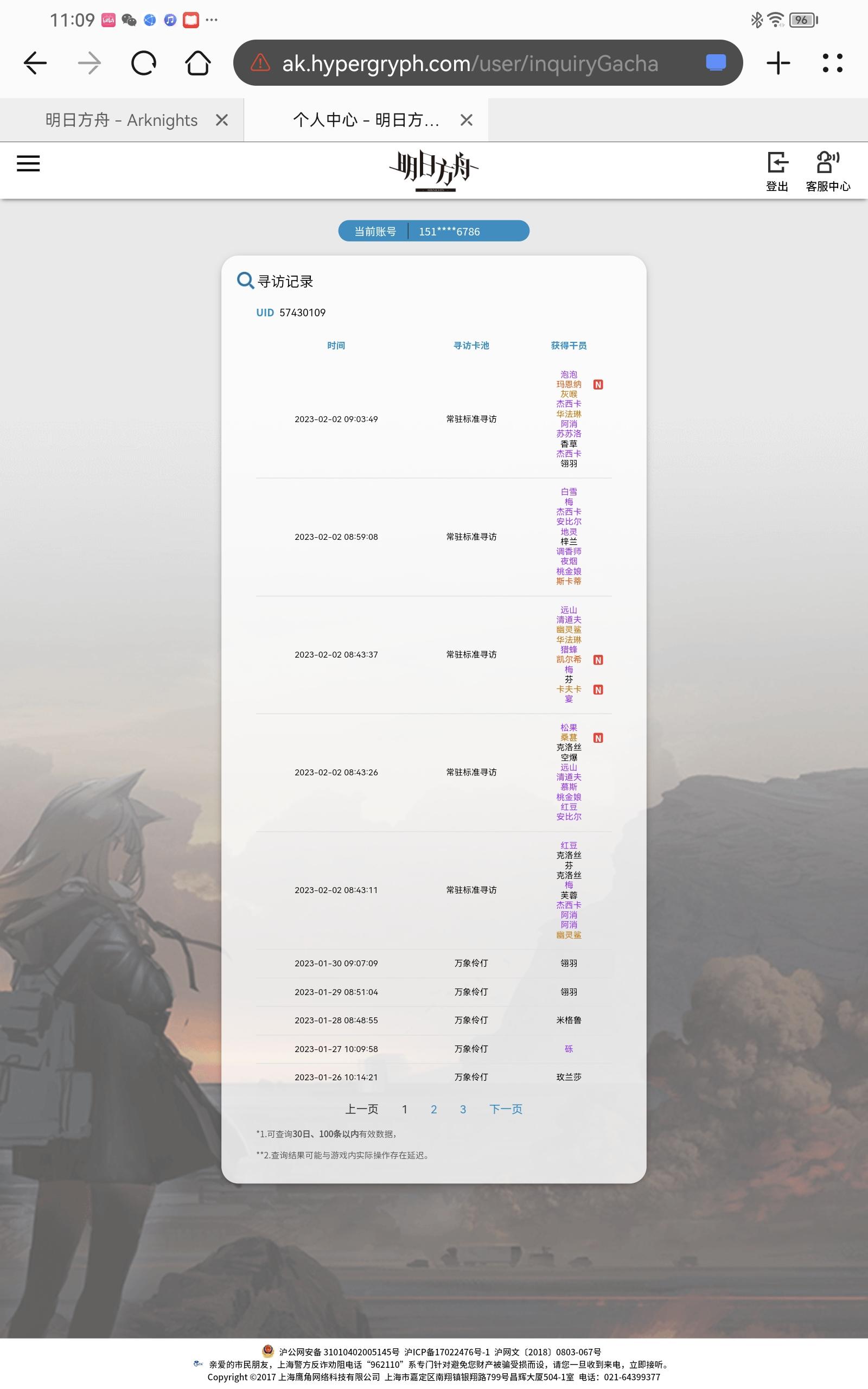The image size is (868, 1389).
Task: Go to next page with 下一页
Action: pyautogui.click(x=506, y=1110)
